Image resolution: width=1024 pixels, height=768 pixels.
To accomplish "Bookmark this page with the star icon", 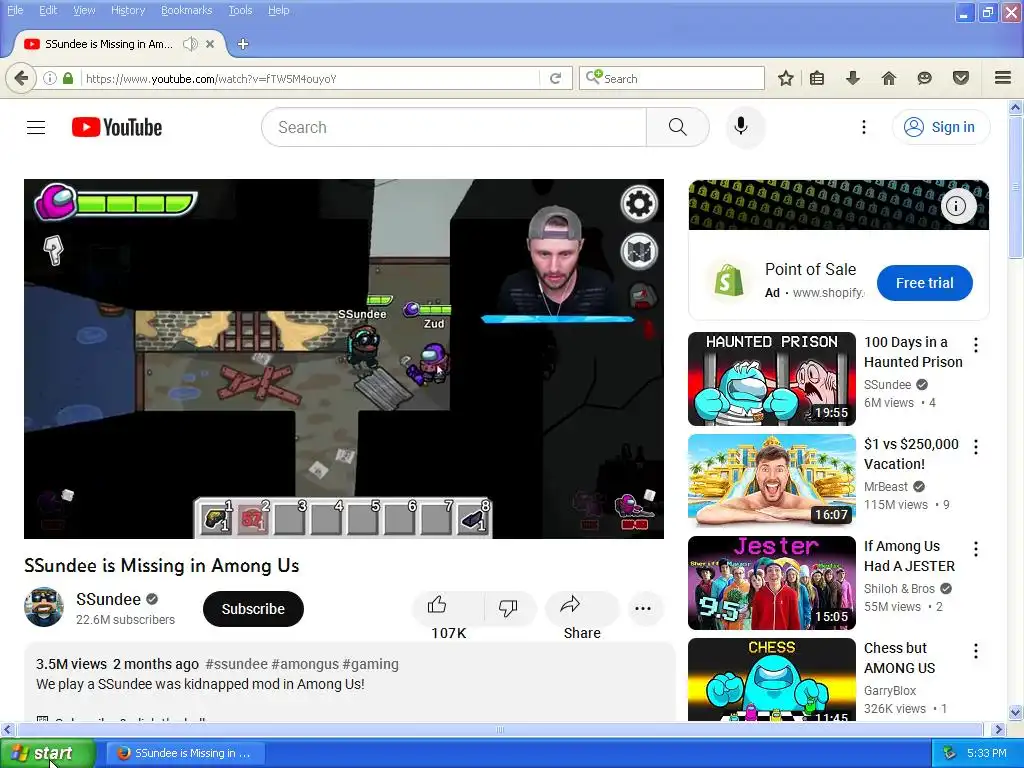I will point(786,78).
